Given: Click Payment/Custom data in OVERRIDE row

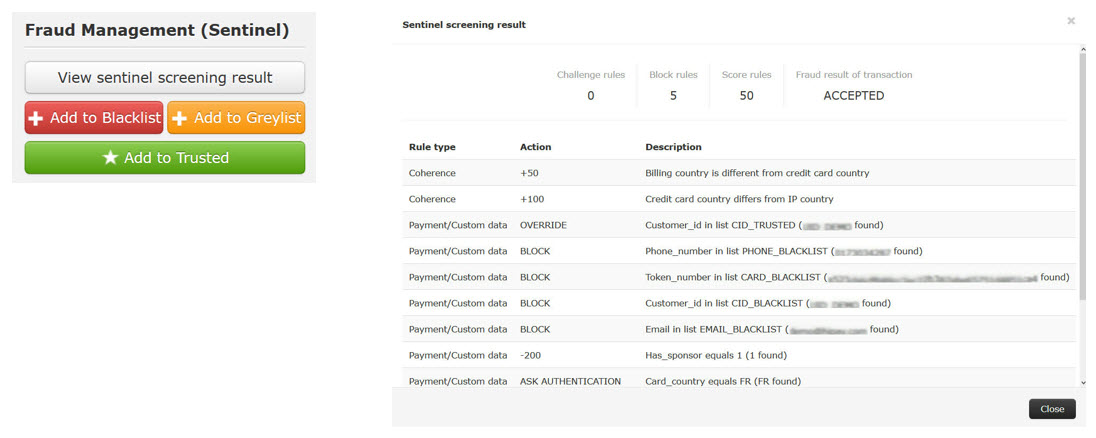Looking at the screenshot, I should pyautogui.click(x=458, y=225).
